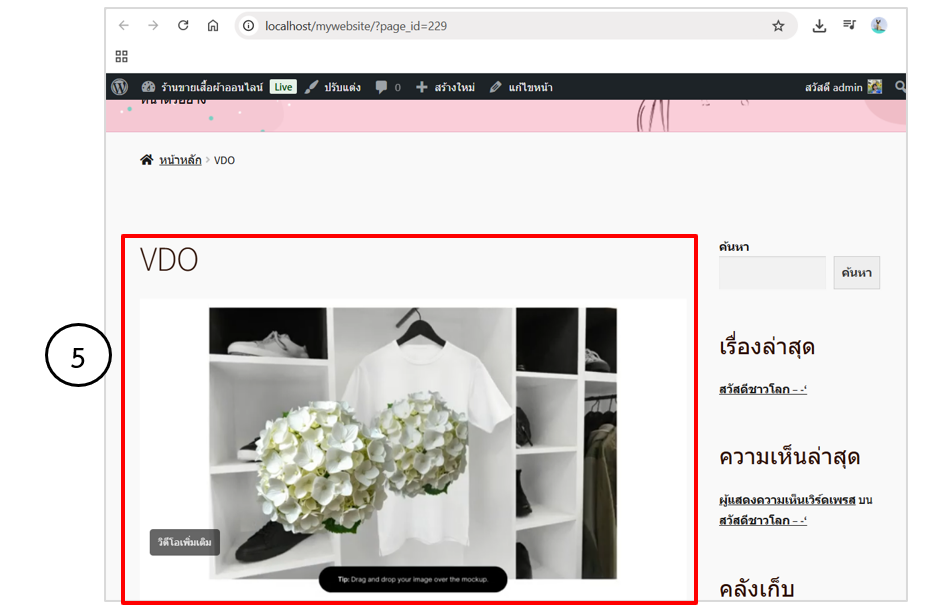Go back with the browser back arrow

pyautogui.click(x=123, y=26)
